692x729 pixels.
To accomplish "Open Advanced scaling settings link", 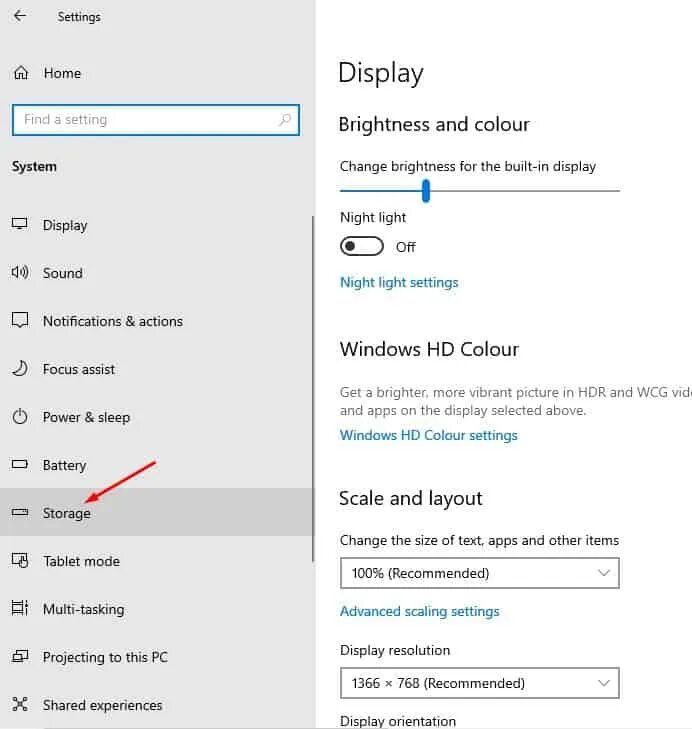I will click(419, 611).
